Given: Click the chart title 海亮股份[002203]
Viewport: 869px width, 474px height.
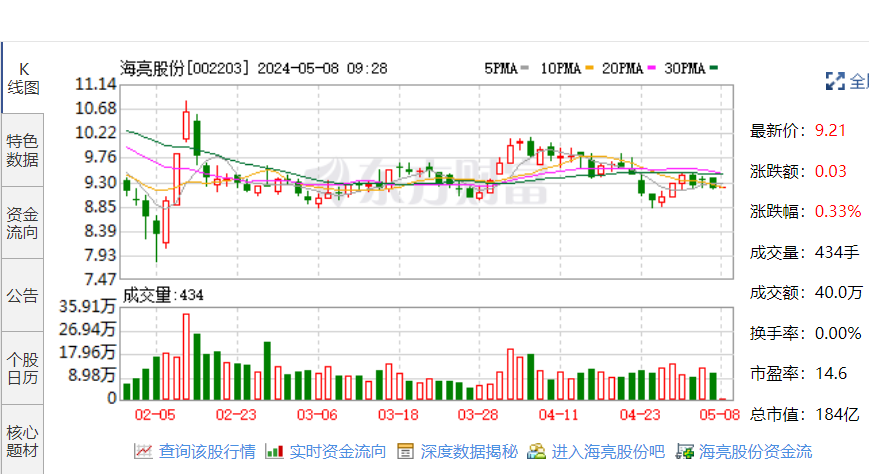Looking at the screenshot, I should 185,68.
